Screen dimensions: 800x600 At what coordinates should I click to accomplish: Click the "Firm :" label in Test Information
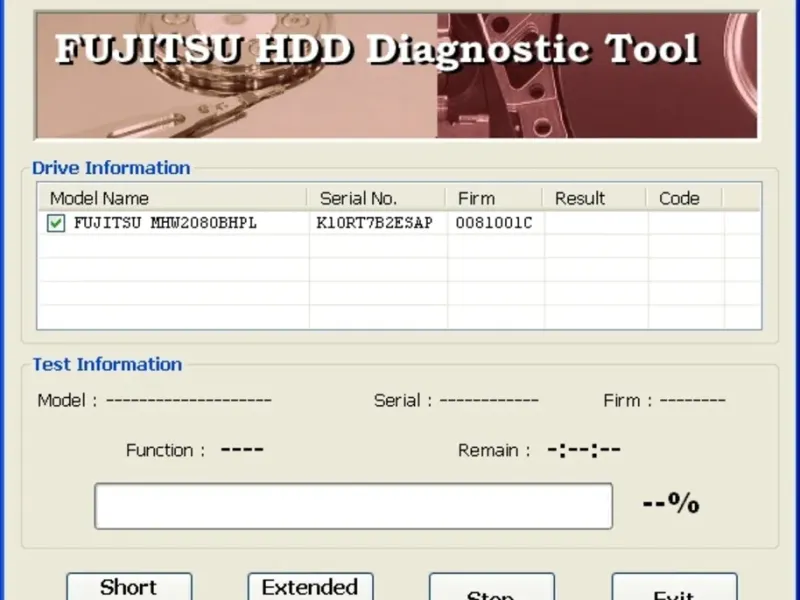tap(628, 401)
